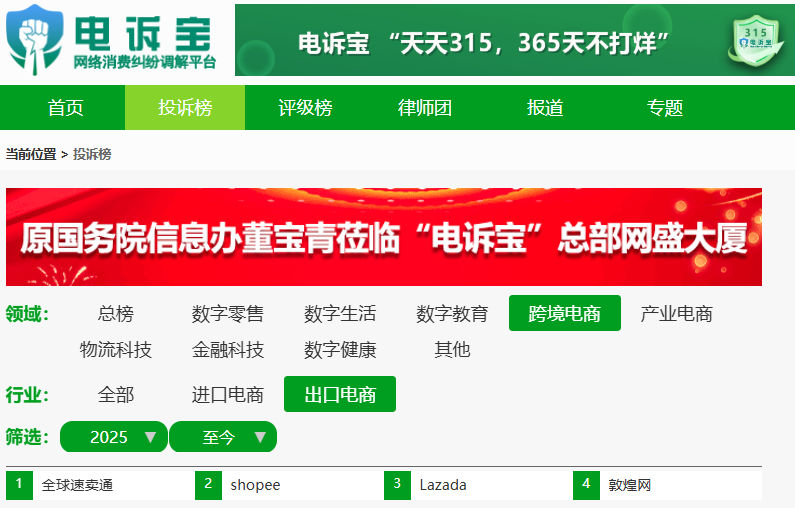Select 物流科技 domain filter

click(116, 349)
